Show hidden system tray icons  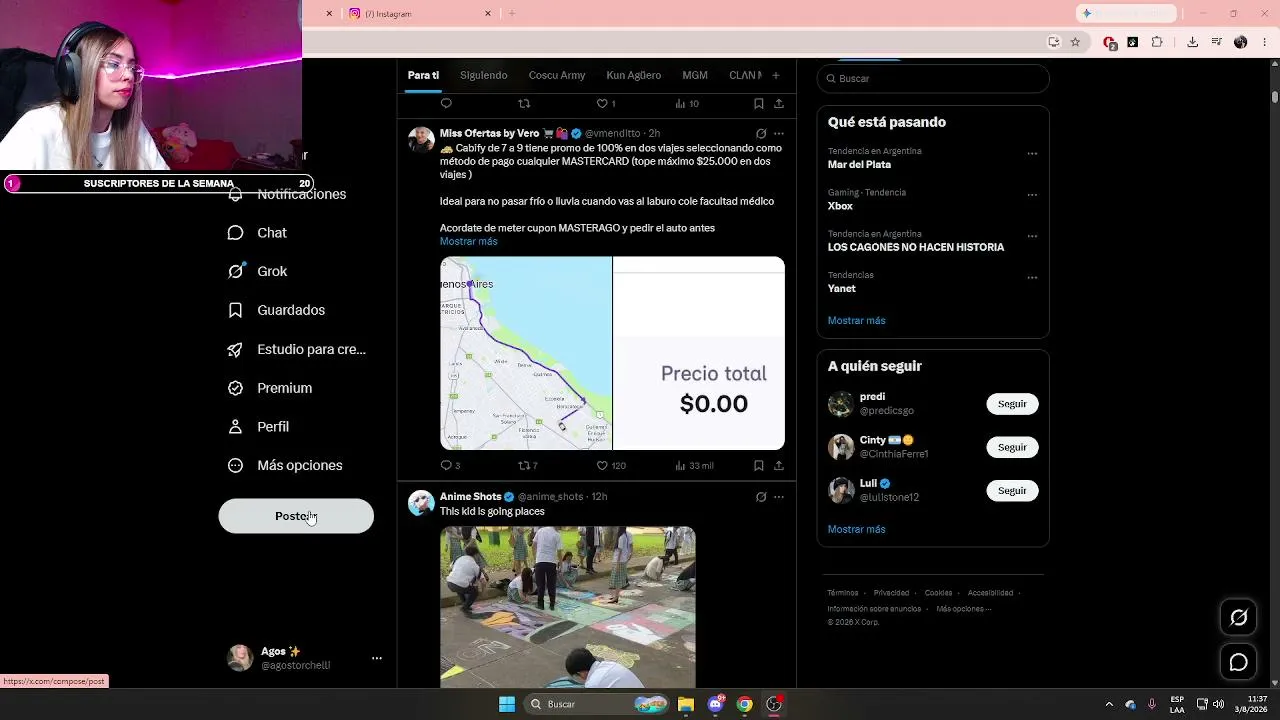1109,704
